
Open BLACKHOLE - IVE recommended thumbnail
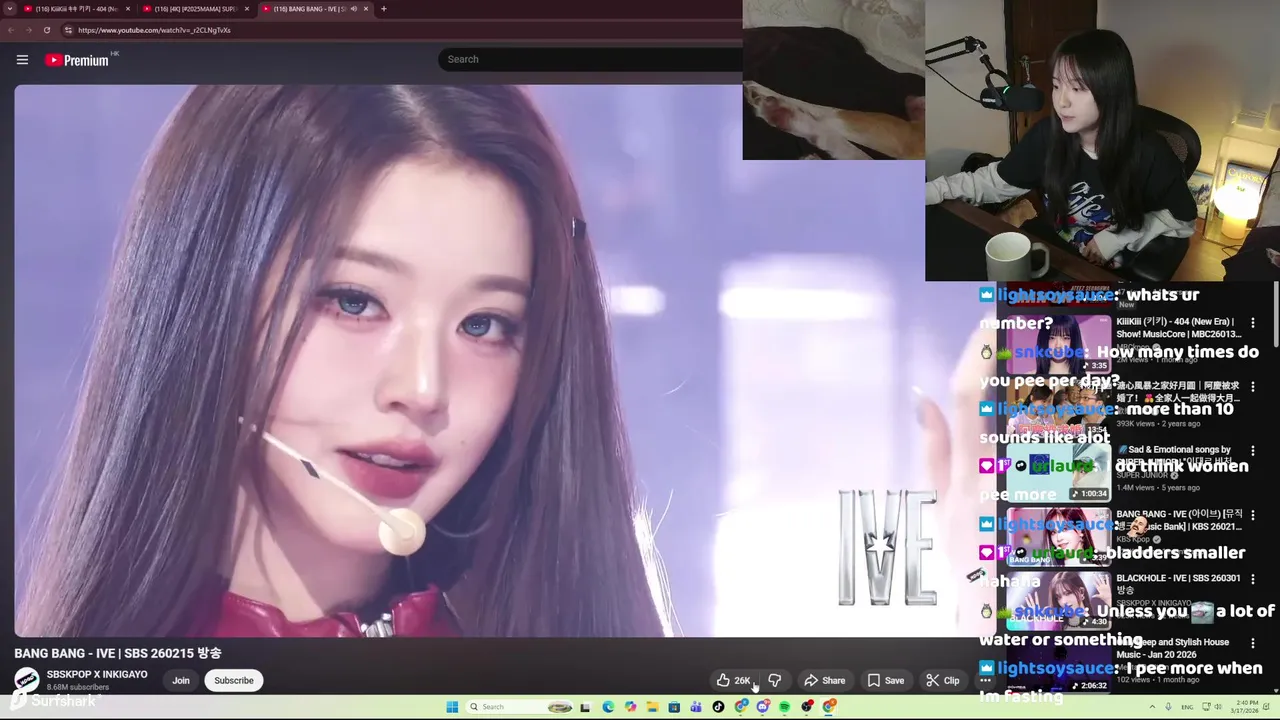(x=1058, y=601)
